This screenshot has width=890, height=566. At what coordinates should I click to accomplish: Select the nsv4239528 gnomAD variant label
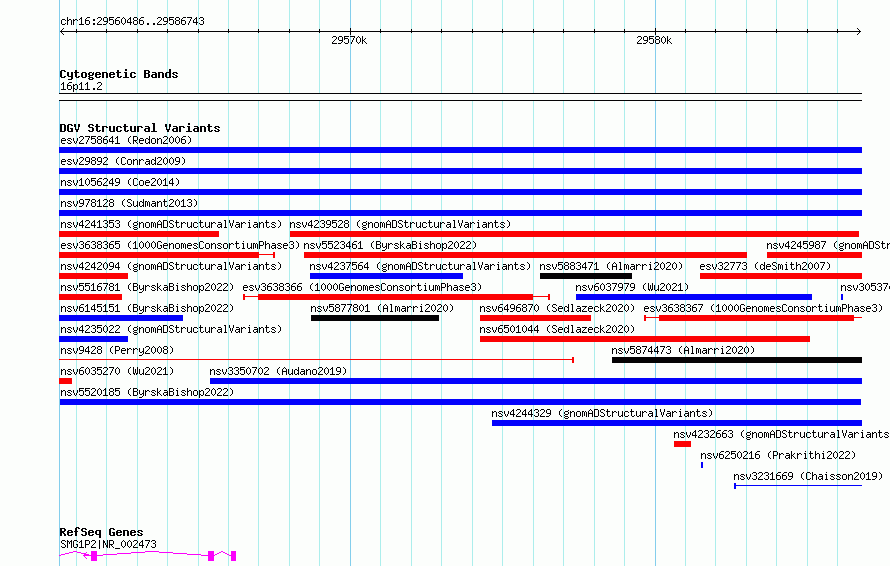[400, 224]
